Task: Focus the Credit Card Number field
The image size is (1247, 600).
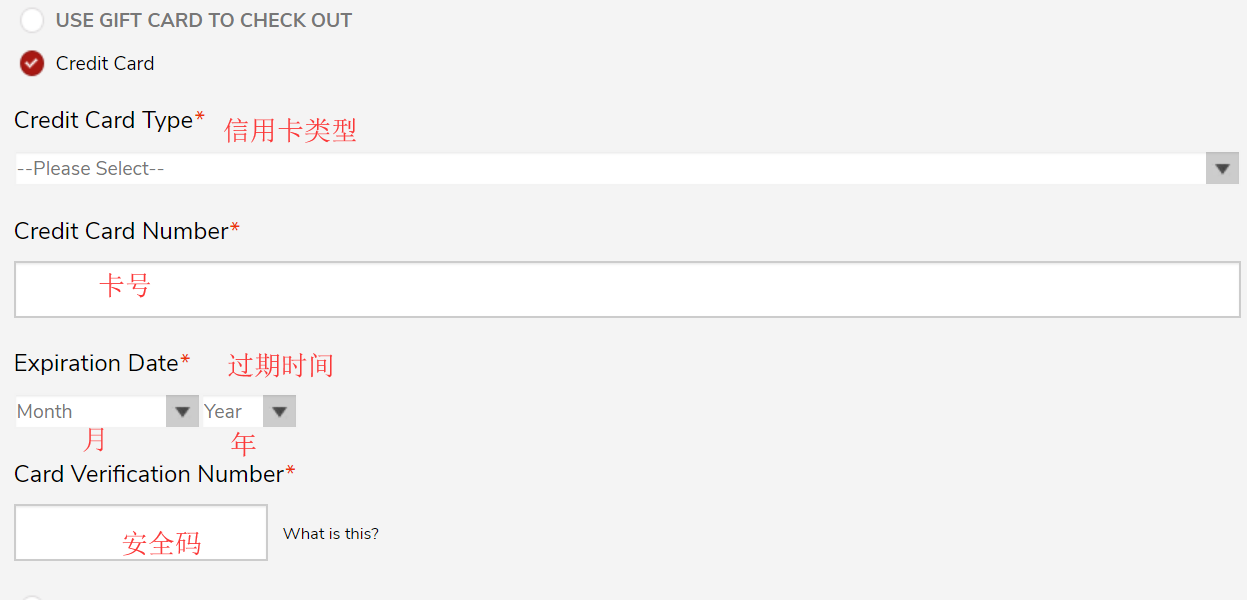Action: [627, 290]
